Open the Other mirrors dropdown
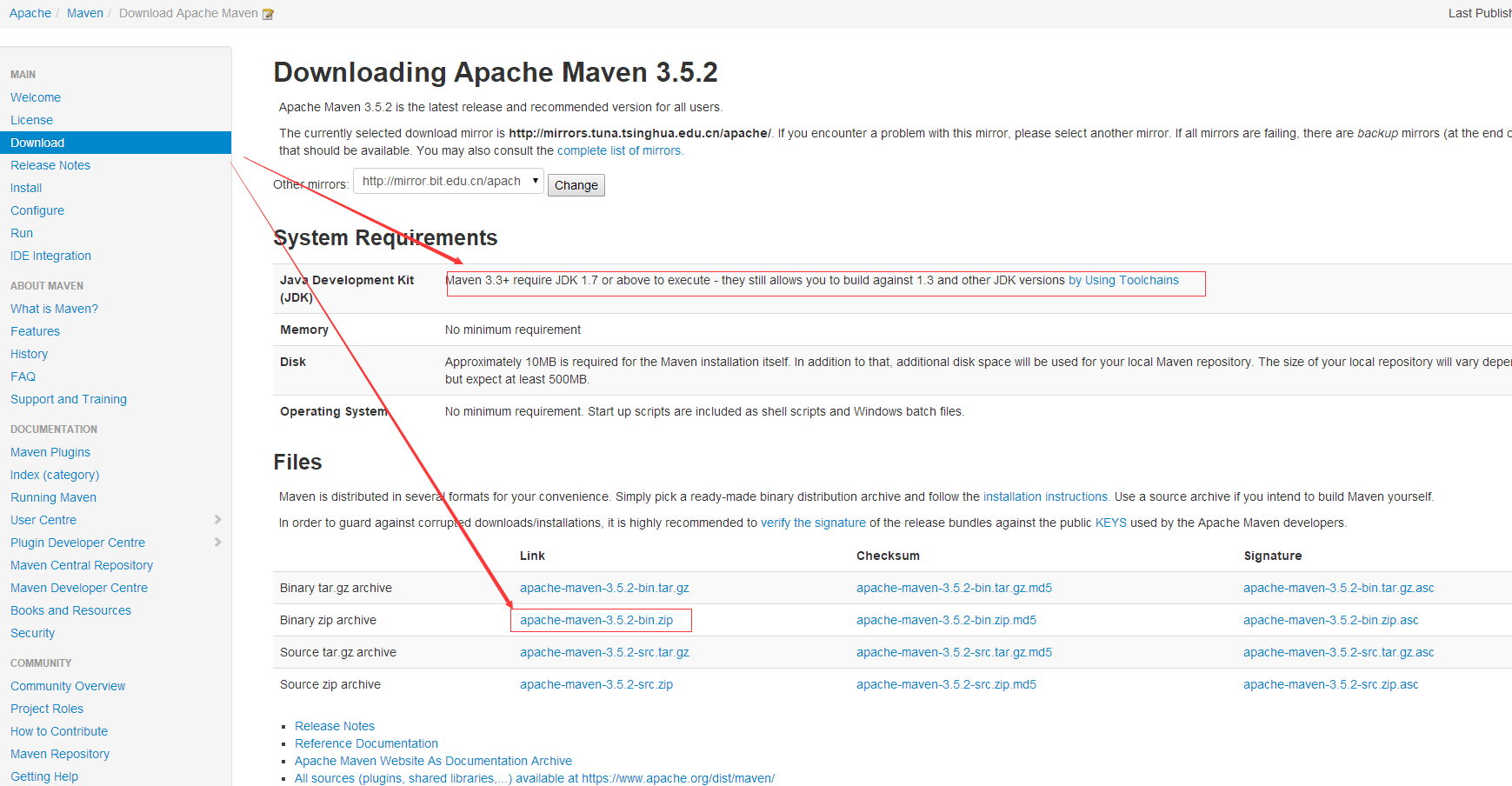Screen dimensions: 1512x786 [x=449, y=181]
